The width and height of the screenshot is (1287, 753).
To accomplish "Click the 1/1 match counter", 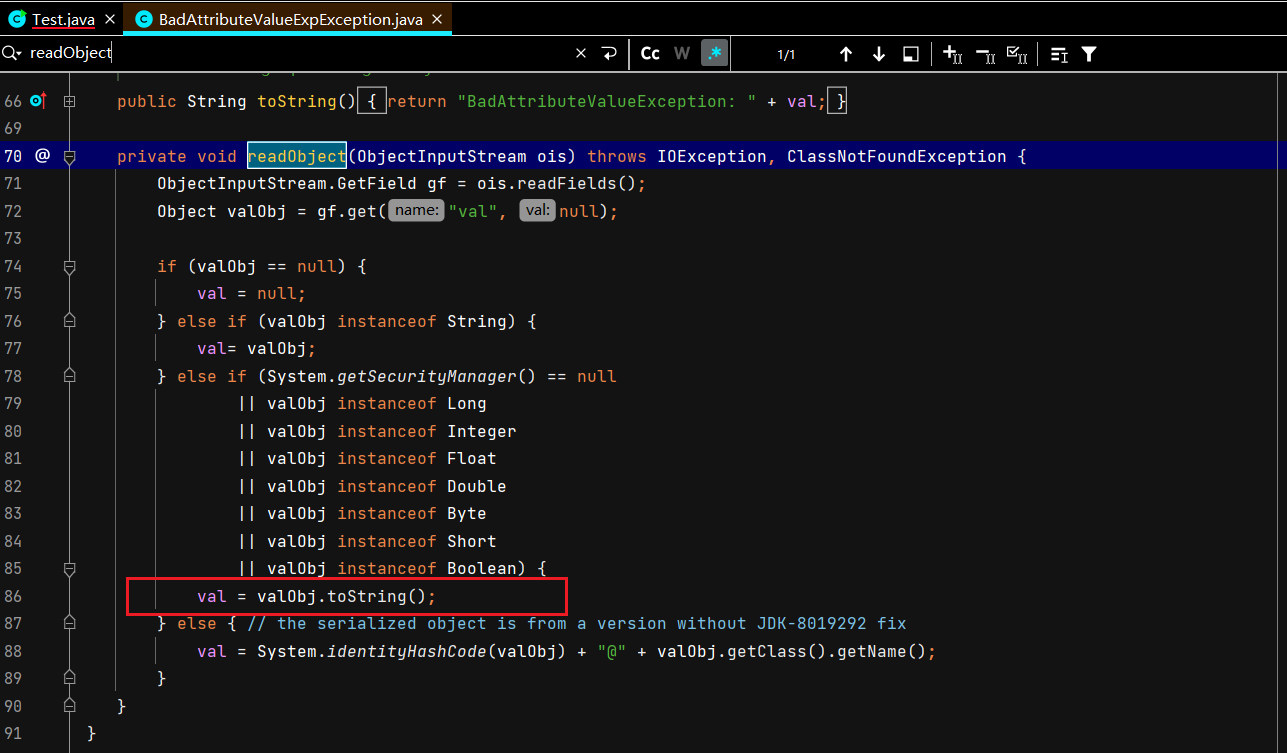I will point(786,55).
